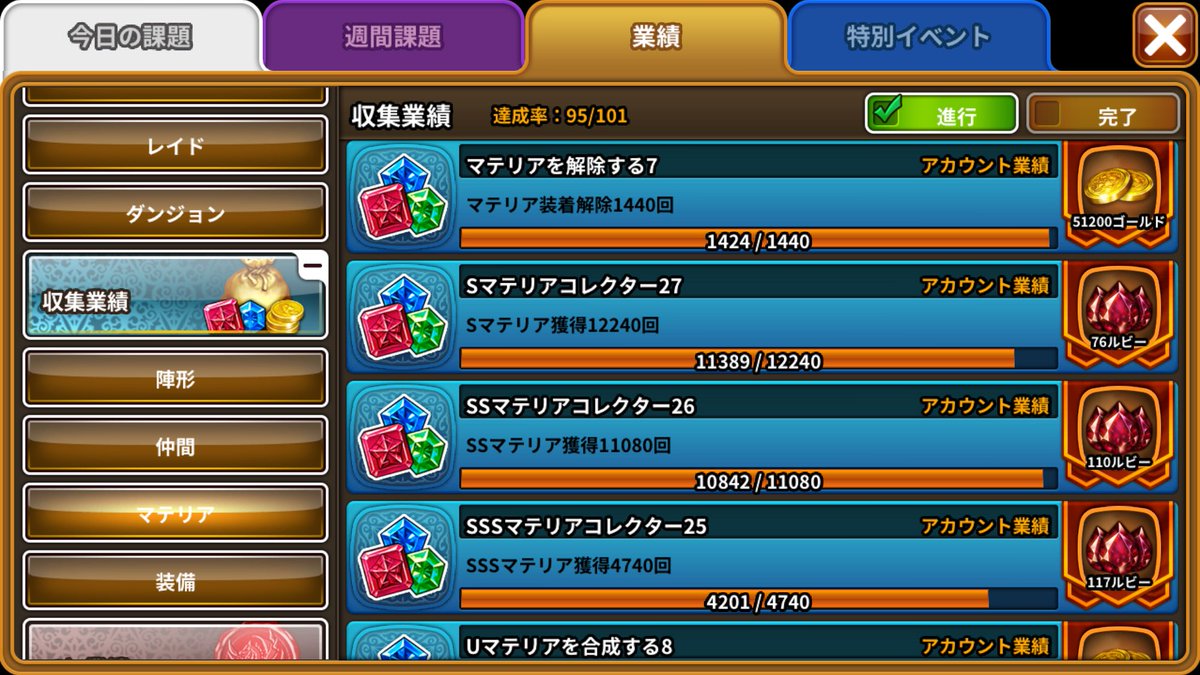Choose the 装備 subcategory
The height and width of the screenshot is (675, 1200).
click(175, 581)
